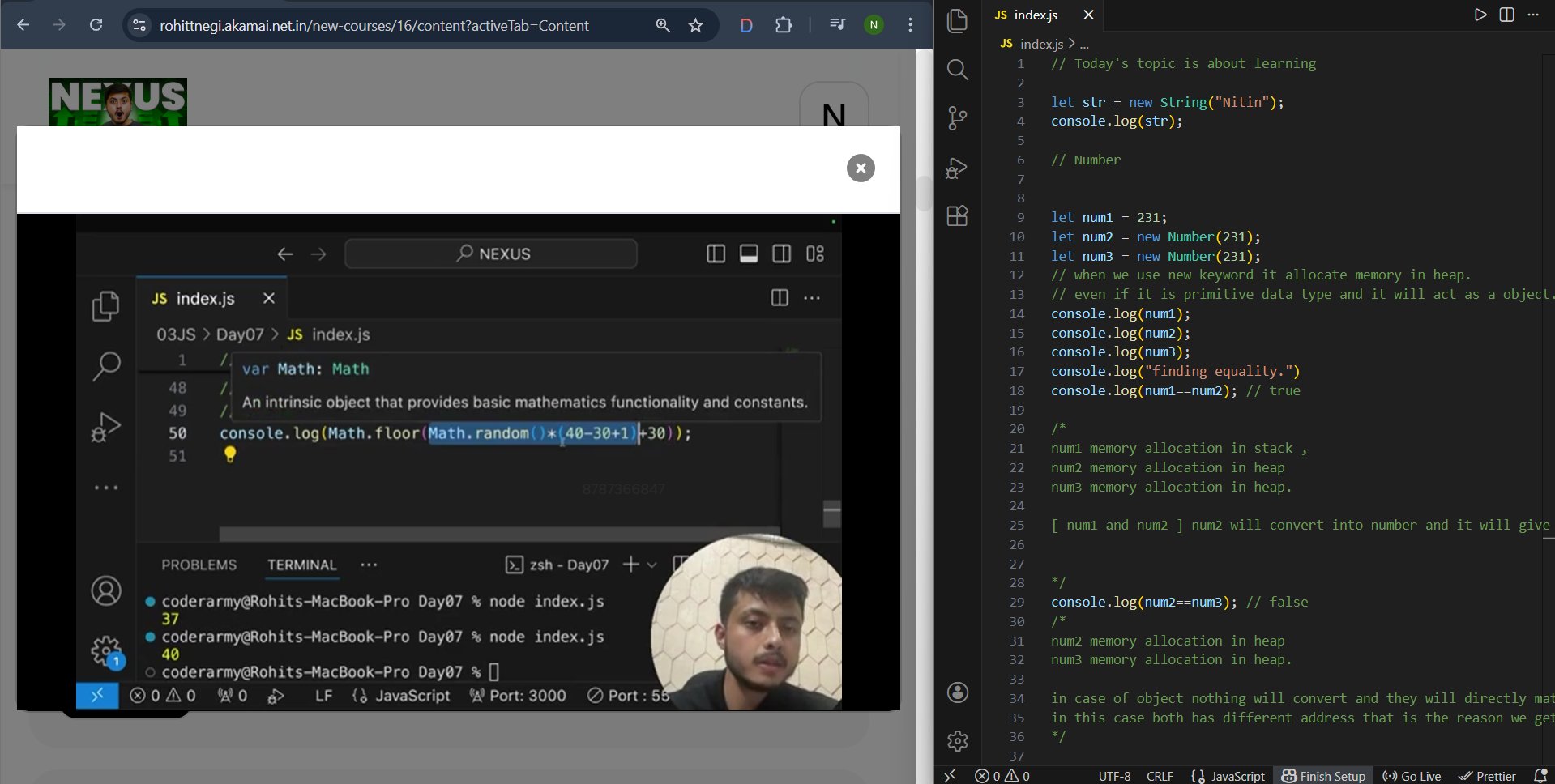
Task: Click the Accounts icon in VS Code activity bar
Action: click(957, 692)
